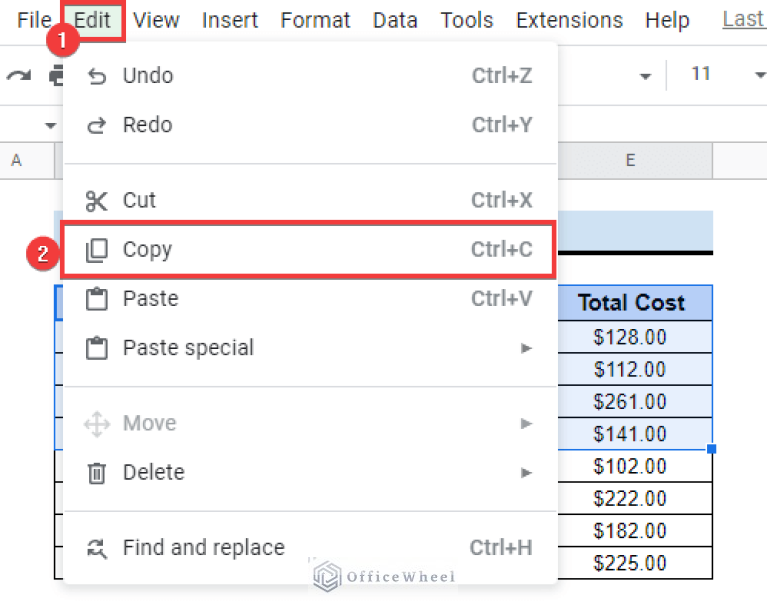Open the Extensions menu
The height and width of the screenshot is (615, 767).
click(x=569, y=21)
